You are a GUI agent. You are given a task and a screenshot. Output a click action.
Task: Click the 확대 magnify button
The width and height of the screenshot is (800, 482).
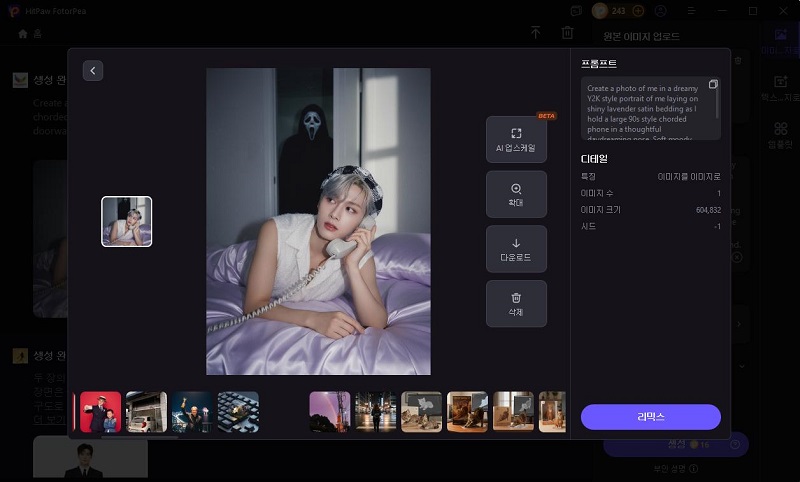click(516, 194)
